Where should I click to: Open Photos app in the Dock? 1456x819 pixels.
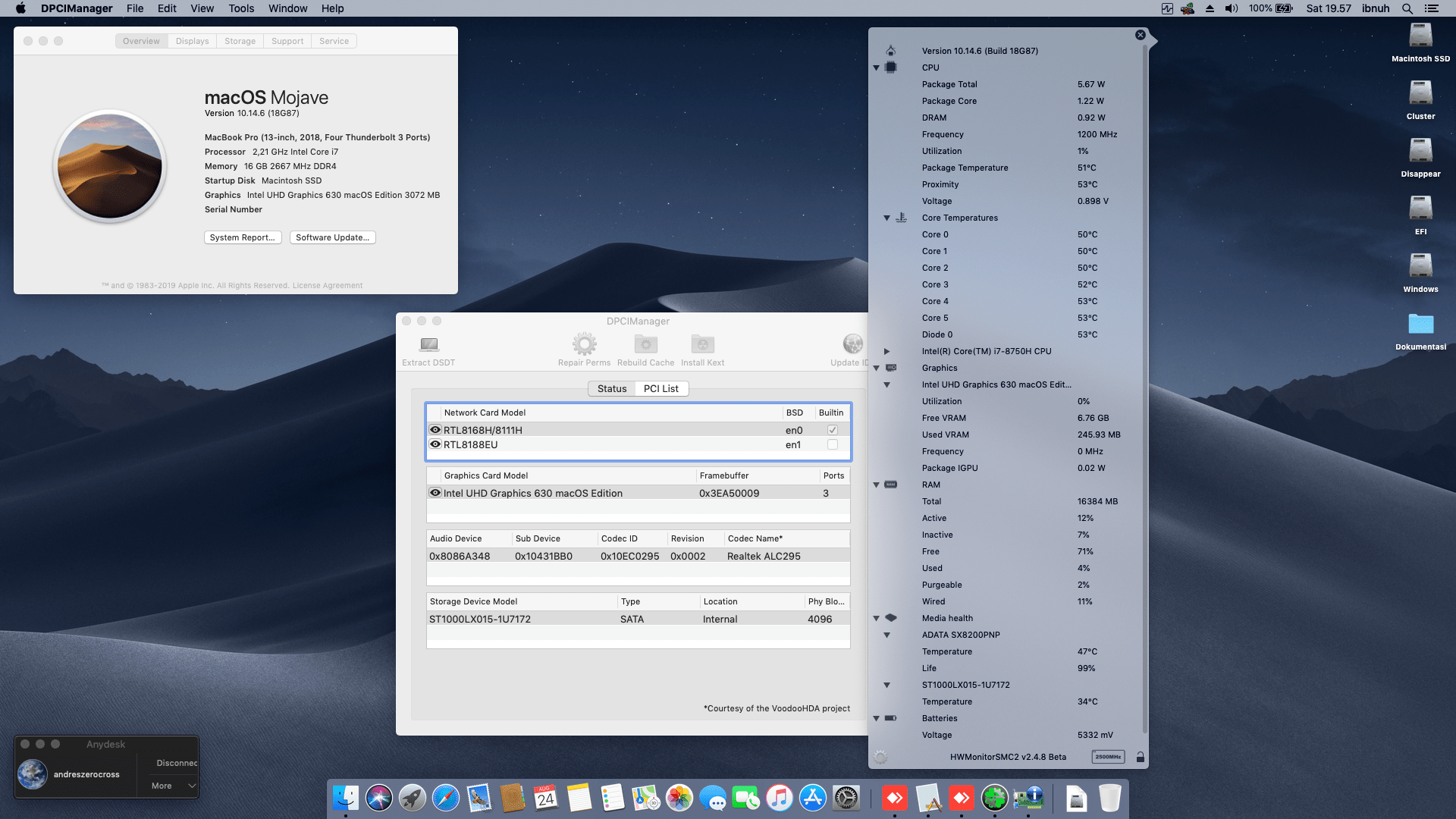tap(679, 798)
